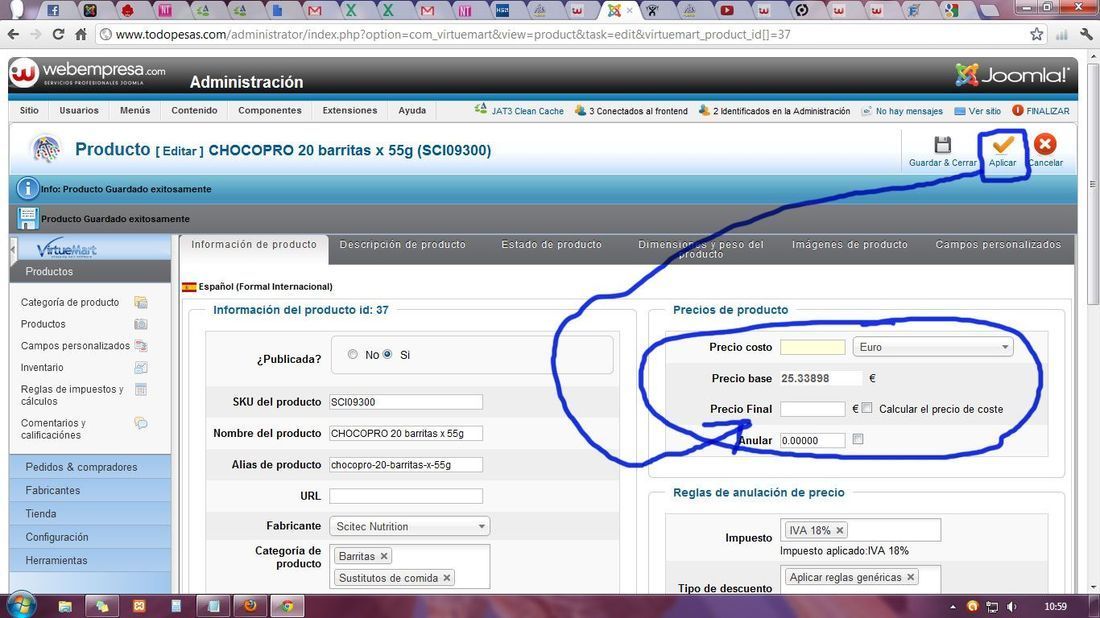The image size is (1100, 618).
Task: Click the red Cancelar icon
Action: pyautogui.click(x=1045, y=145)
